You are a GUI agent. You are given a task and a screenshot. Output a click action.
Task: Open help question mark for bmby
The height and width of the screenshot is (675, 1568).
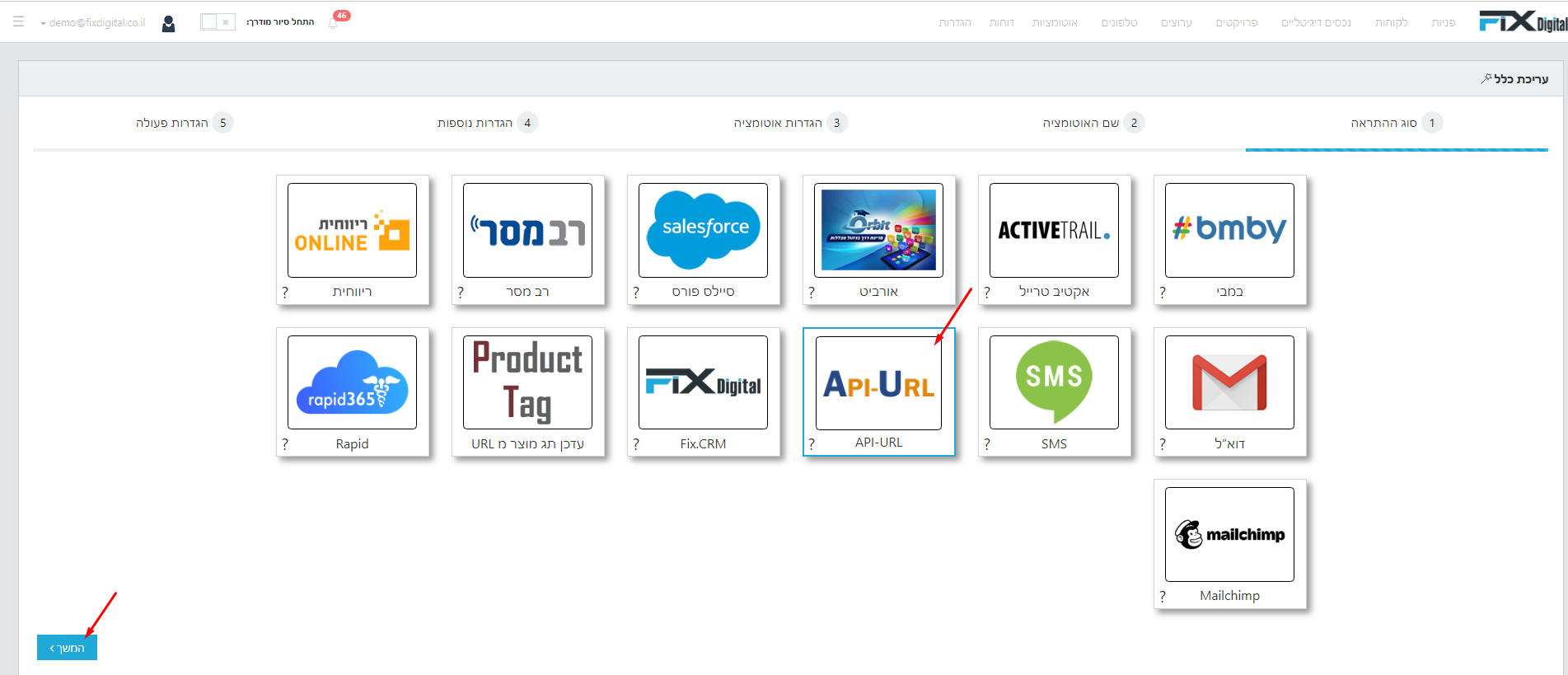click(1163, 292)
